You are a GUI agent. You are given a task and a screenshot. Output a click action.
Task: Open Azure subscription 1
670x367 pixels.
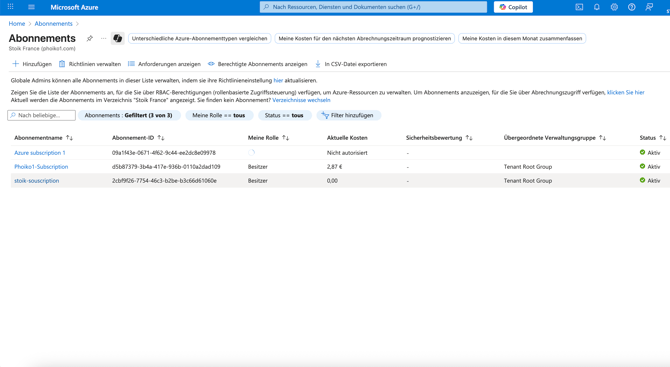tap(40, 153)
